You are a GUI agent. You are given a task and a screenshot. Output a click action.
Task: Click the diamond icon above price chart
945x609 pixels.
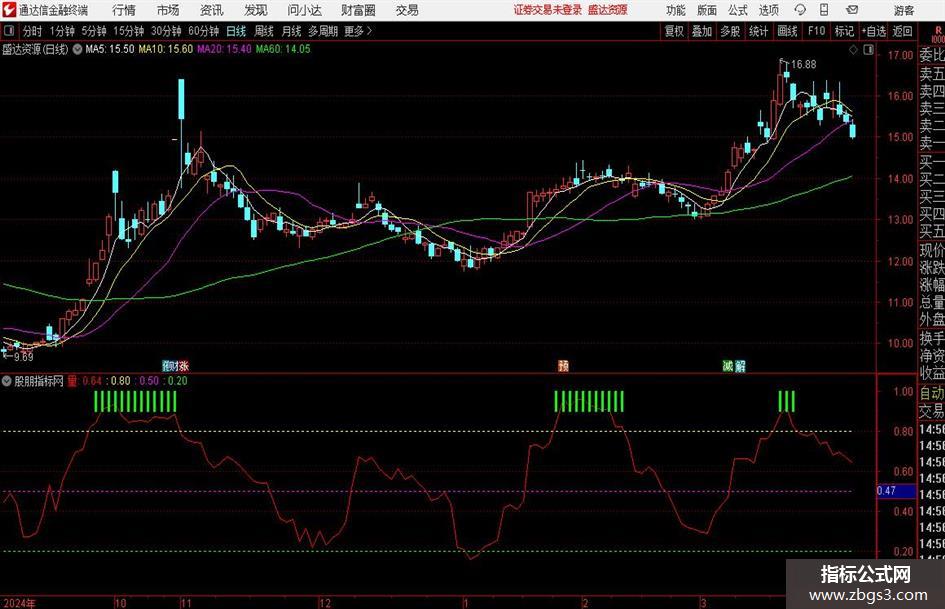coord(853,50)
